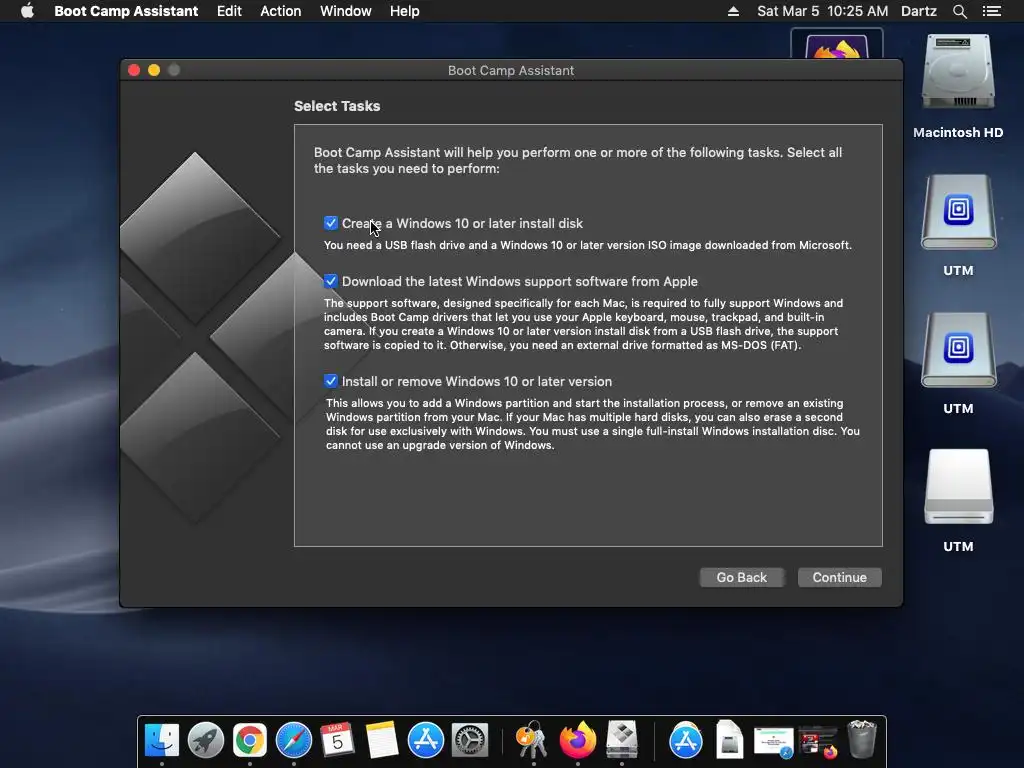Click the Continue button
1024x768 pixels.
pos(839,577)
